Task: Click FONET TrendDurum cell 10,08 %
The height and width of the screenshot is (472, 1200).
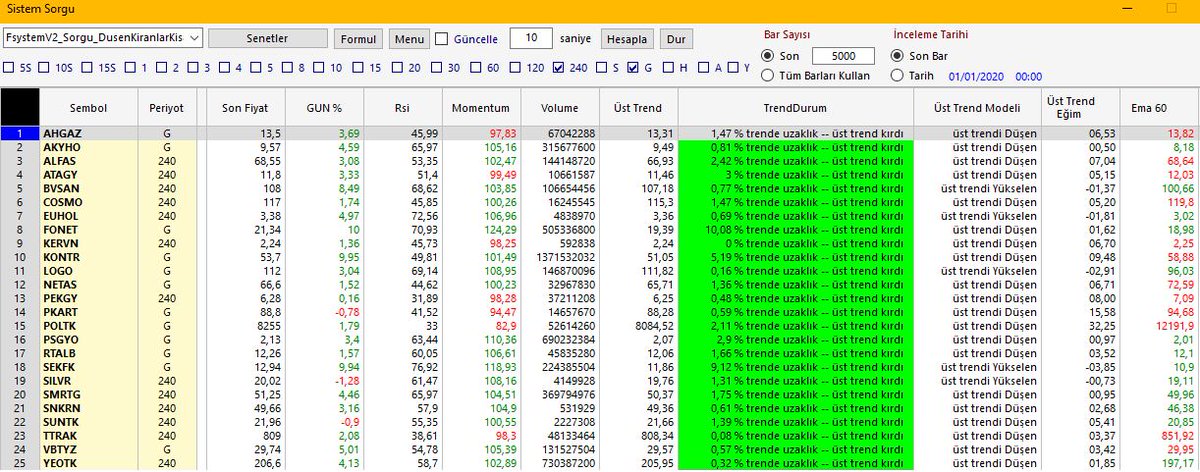Action: point(795,229)
